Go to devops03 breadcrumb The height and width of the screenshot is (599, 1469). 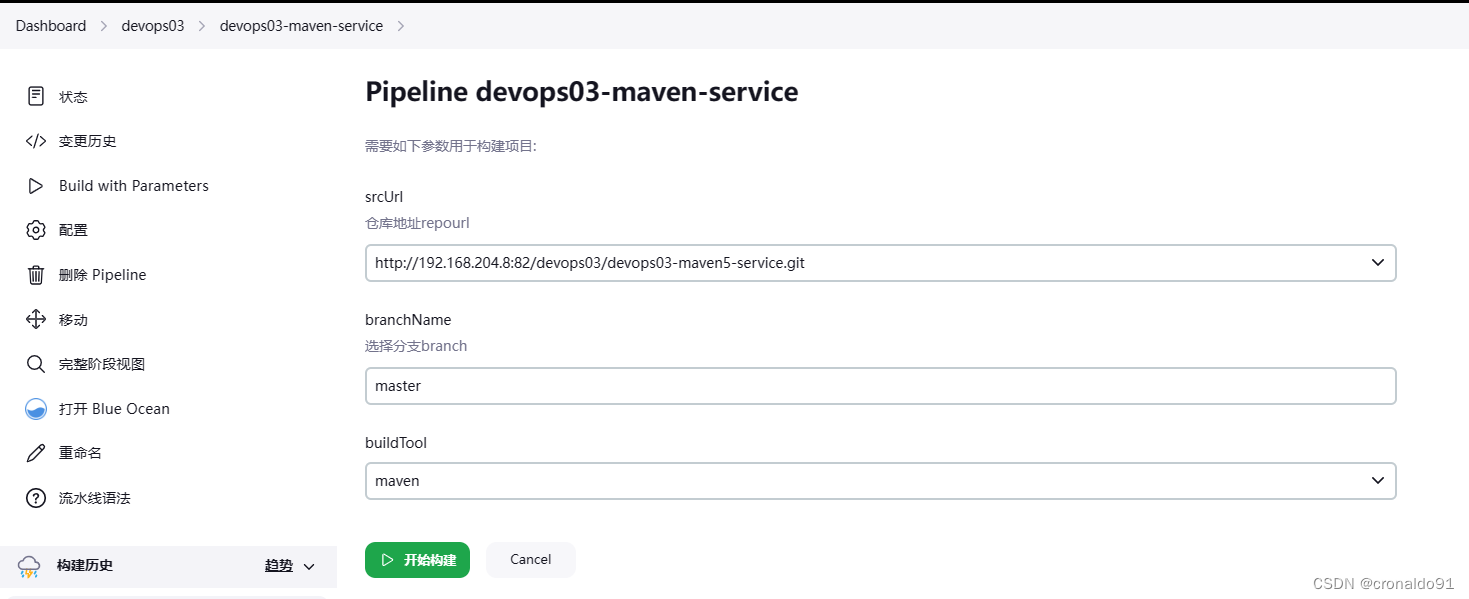click(153, 26)
